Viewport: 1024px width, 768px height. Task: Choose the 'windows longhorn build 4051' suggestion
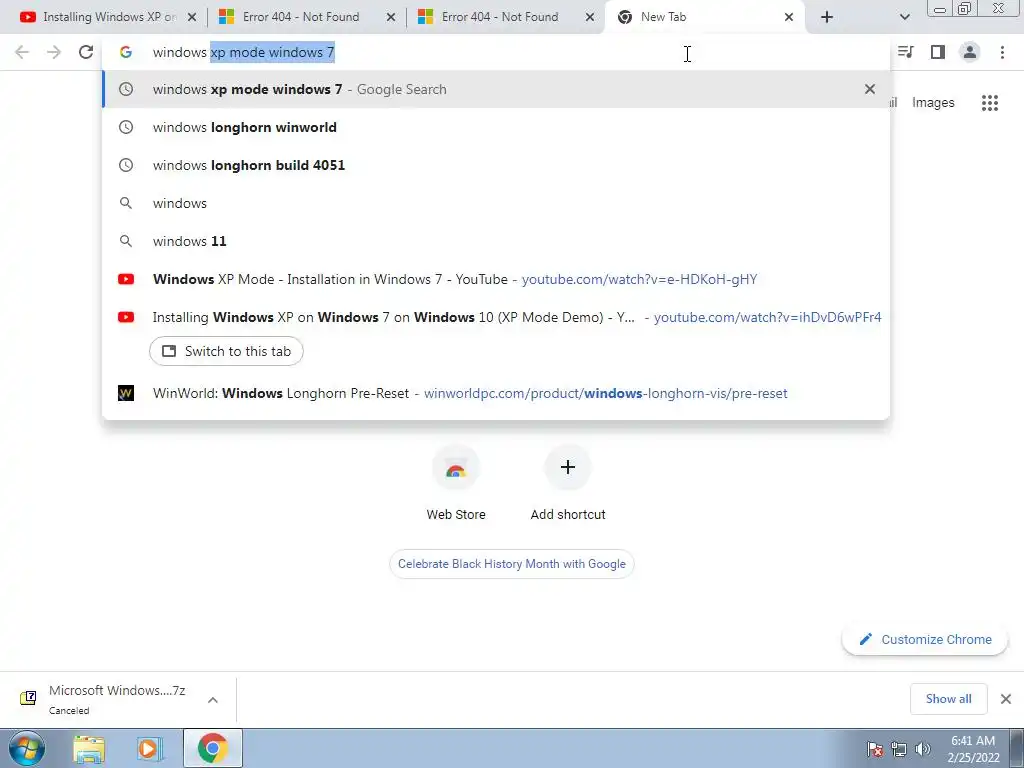[496, 165]
